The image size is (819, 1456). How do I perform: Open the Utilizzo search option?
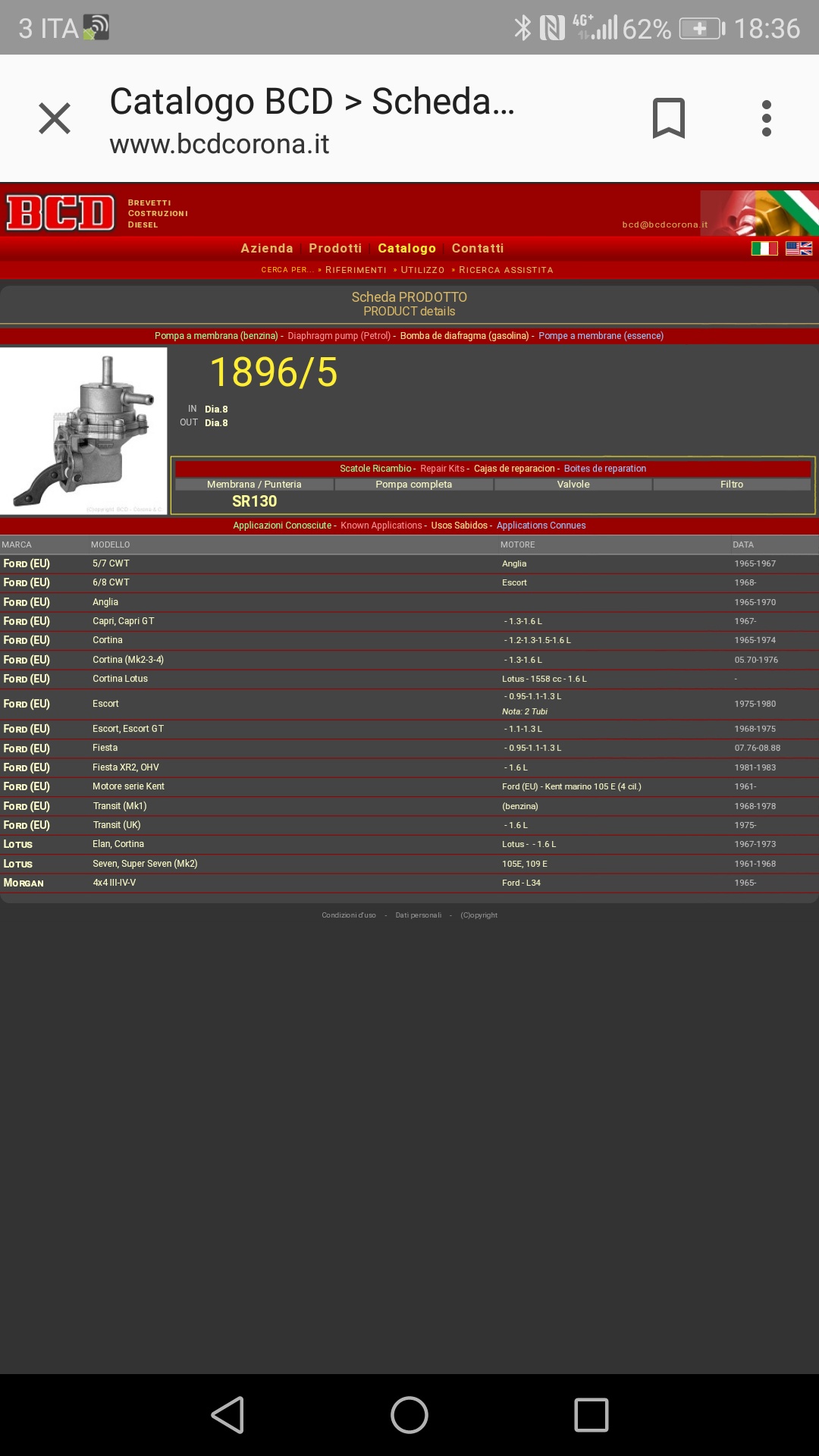(x=422, y=270)
